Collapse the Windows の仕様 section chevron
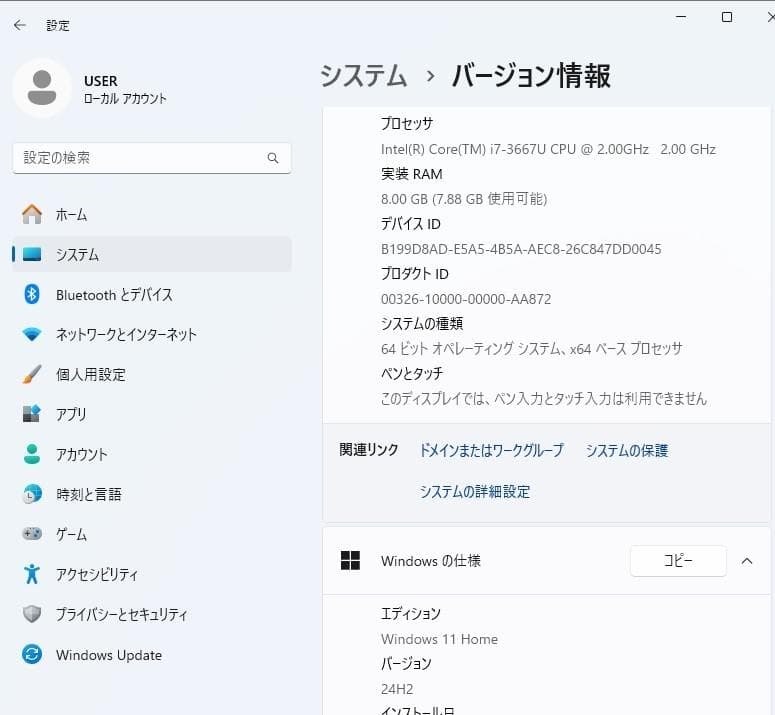 [x=747, y=561]
